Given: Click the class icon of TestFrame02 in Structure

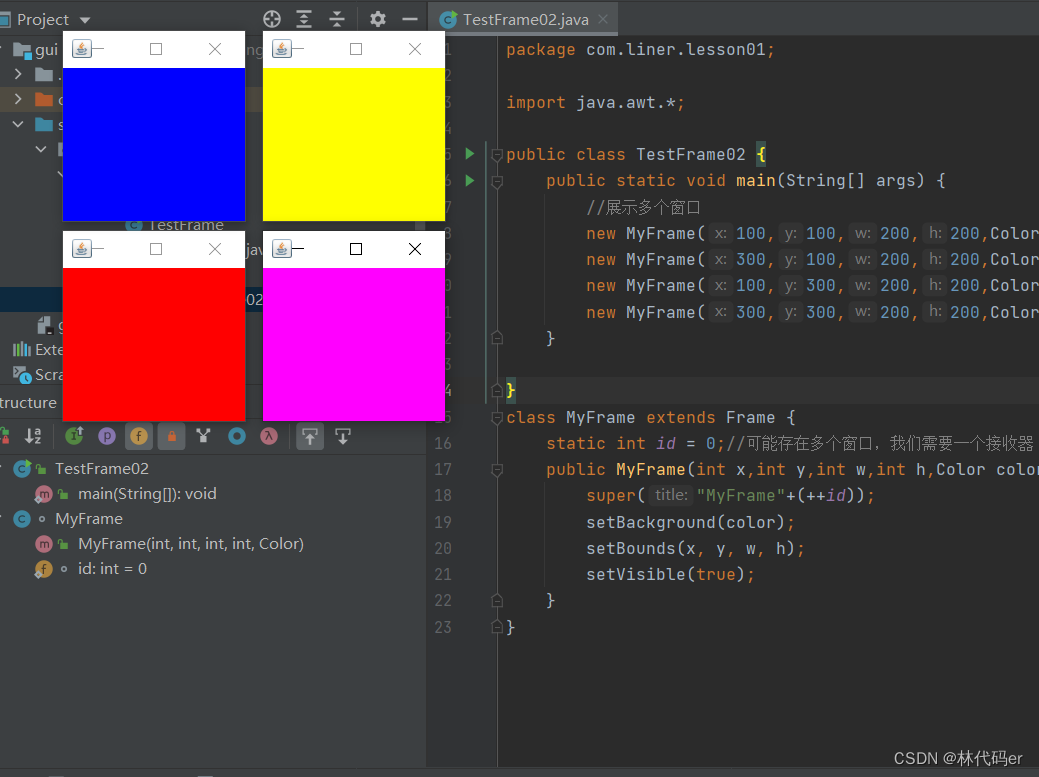Looking at the screenshot, I should coord(22,469).
